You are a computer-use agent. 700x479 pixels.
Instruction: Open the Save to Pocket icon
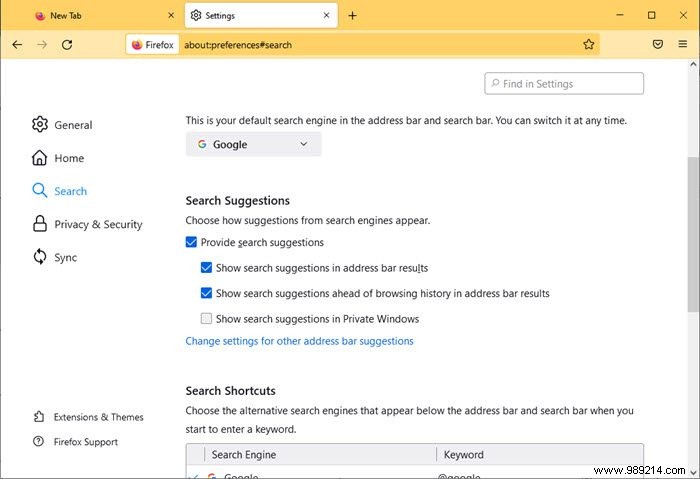(658, 44)
